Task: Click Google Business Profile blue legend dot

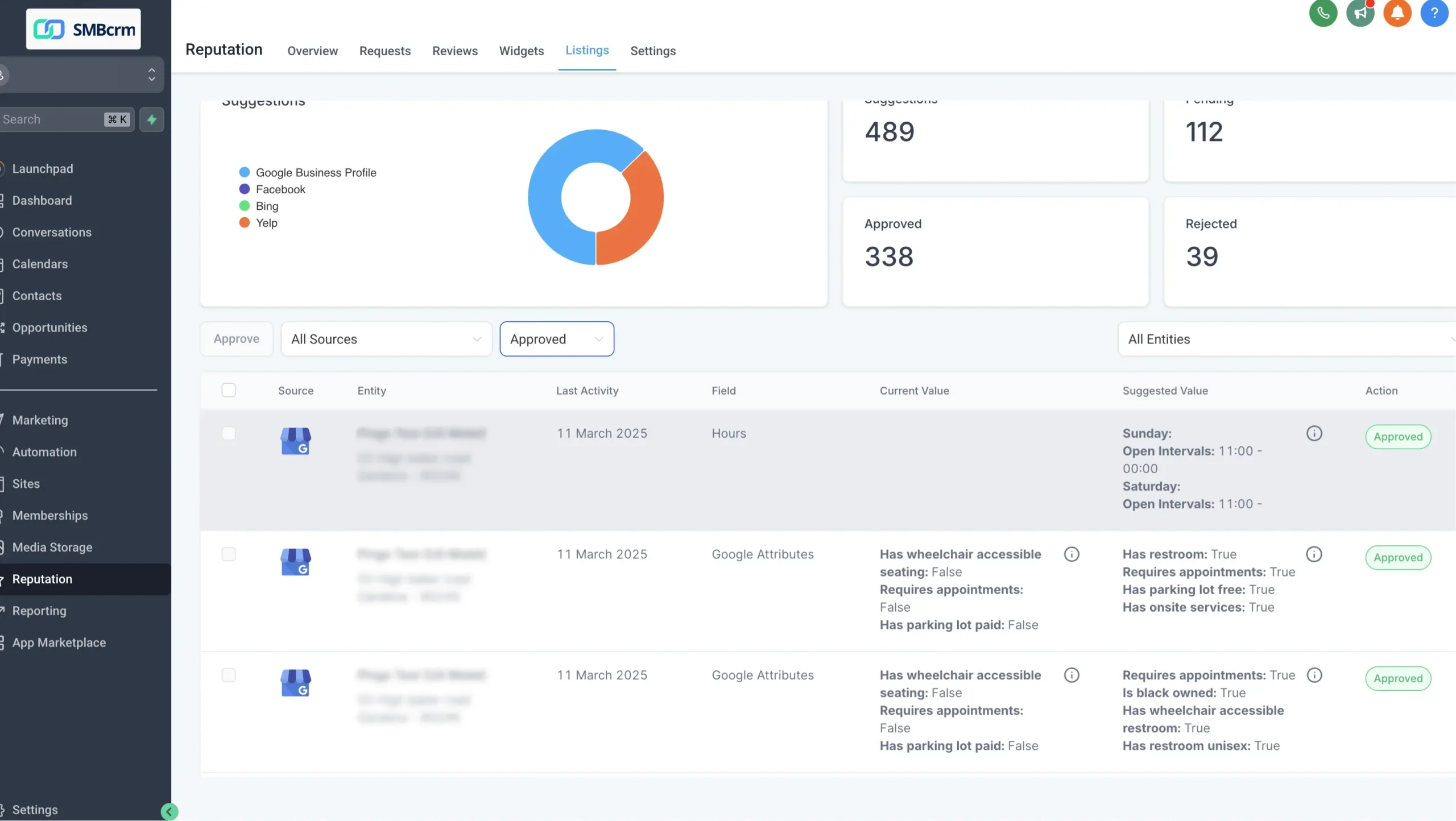Action: [245, 172]
